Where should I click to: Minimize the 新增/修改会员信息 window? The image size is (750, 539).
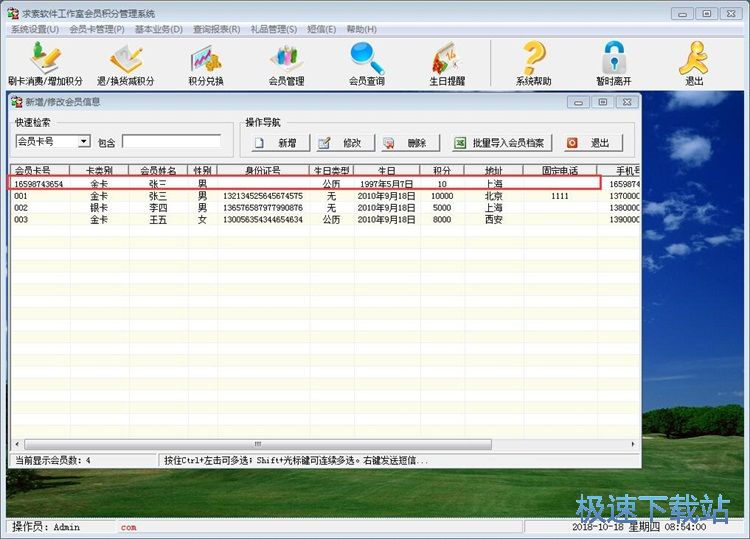click(x=578, y=102)
